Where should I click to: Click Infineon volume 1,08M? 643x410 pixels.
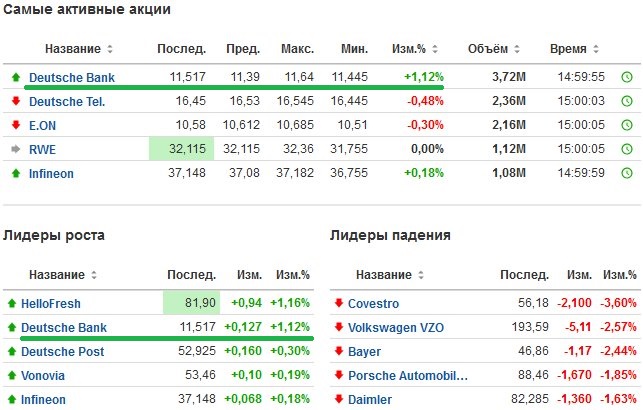click(x=509, y=173)
